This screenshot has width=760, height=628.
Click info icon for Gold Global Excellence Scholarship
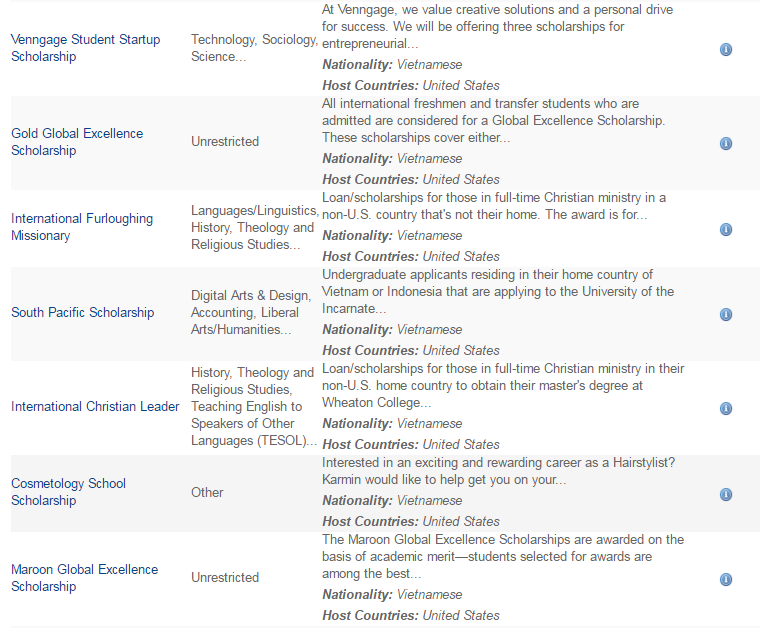[x=726, y=143]
